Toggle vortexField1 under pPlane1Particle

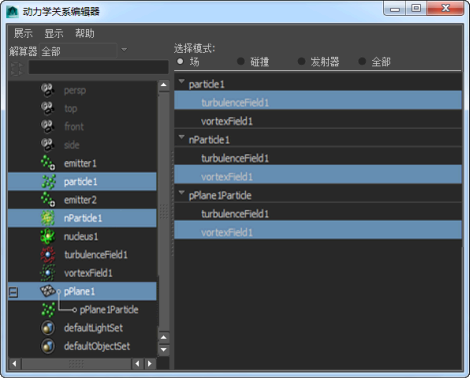[318, 230]
